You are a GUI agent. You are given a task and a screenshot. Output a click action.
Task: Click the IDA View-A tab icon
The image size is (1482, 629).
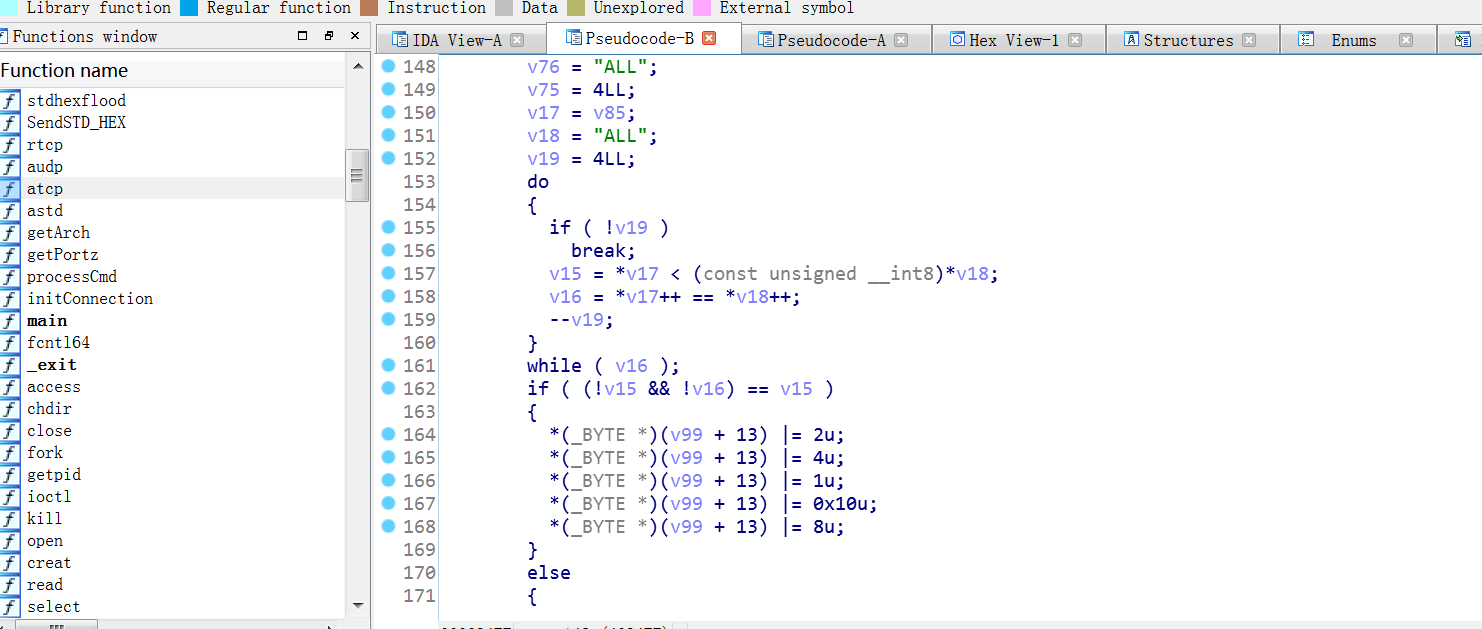(x=400, y=40)
